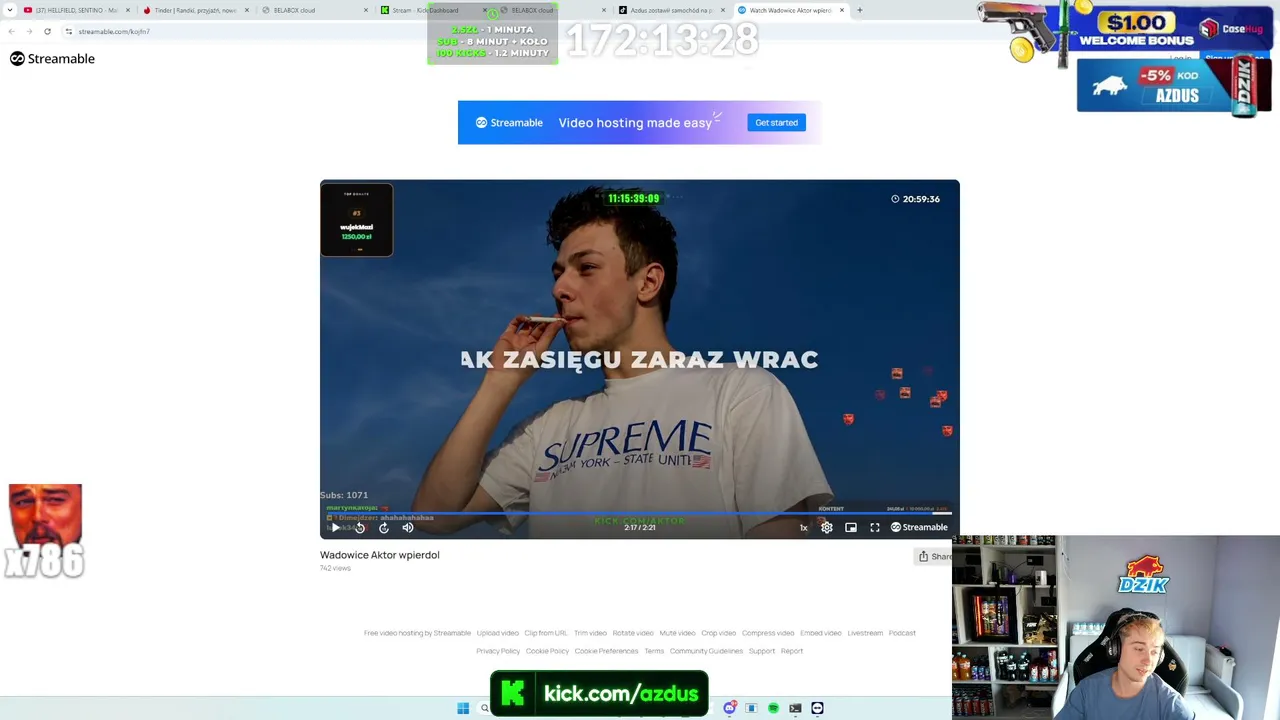Mute the video player volume
Image resolution: width=1280 pixels, height=720 pixels.
[x=408, y=527]
